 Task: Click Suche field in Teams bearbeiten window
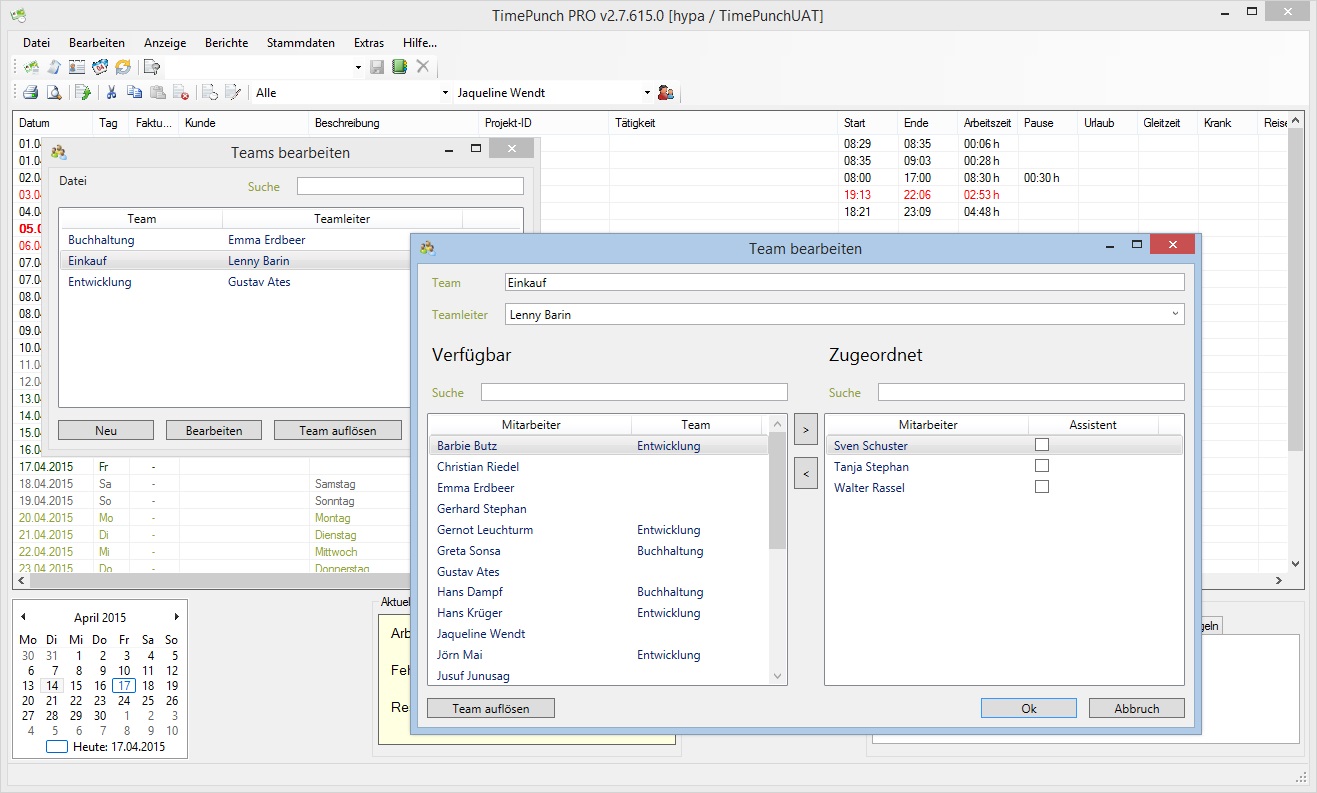(410, 186)
